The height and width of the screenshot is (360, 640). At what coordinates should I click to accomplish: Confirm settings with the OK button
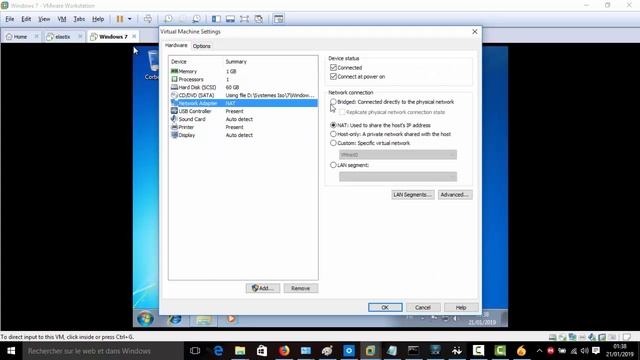click(385, 307)
